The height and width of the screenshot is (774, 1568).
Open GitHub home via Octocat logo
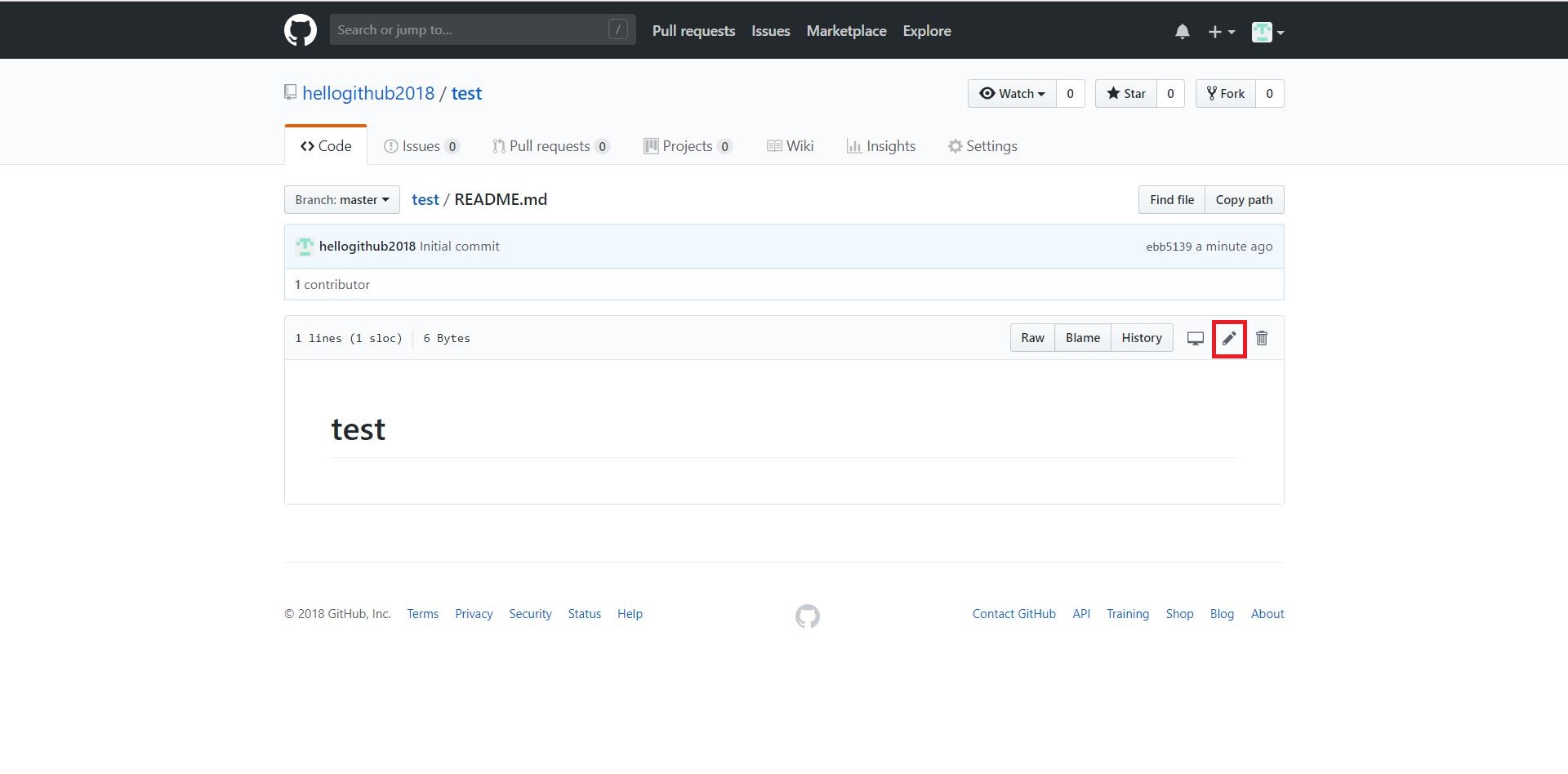tap(301, 30)
